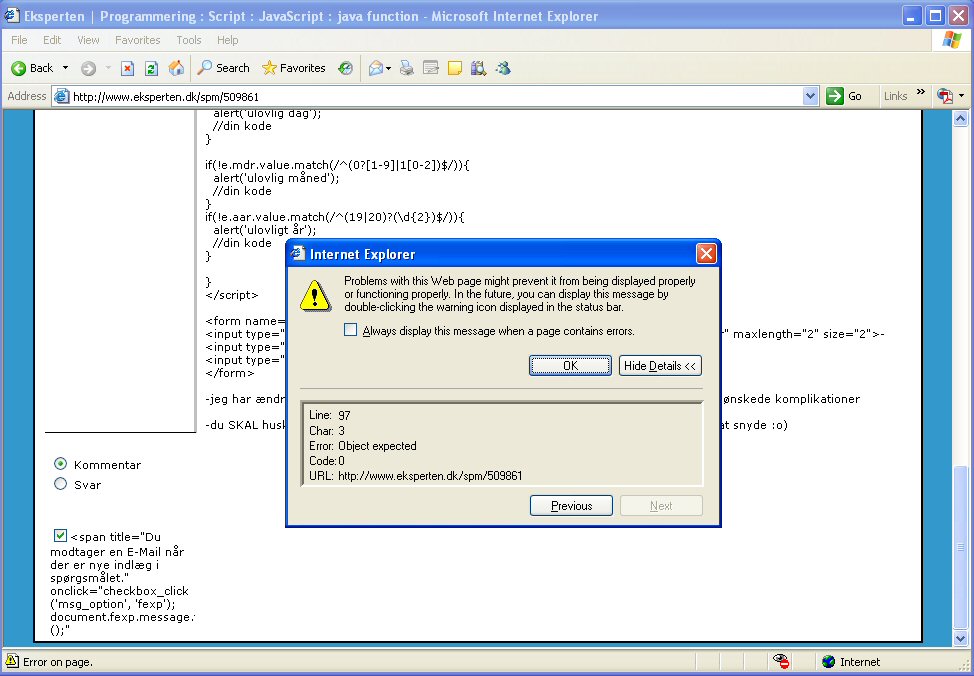Open the Help menu
Image resolution: width=974 pixels, height=676 pixels.
tap(227, 40)
